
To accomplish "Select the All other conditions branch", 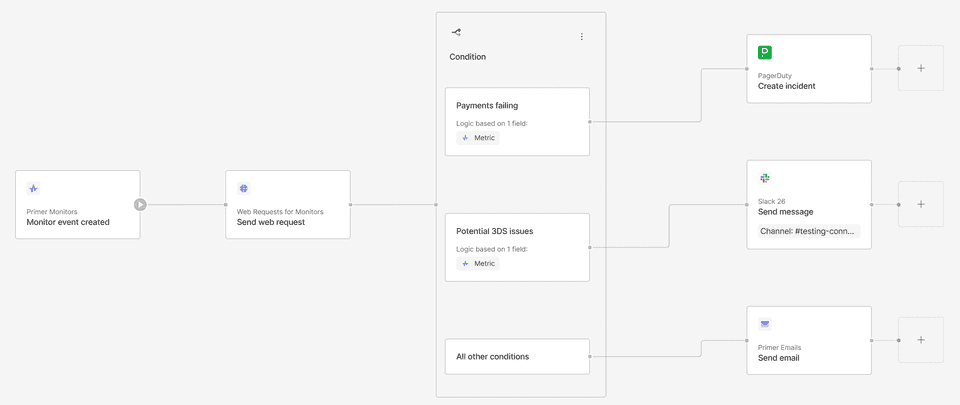I will coord(517,356).
